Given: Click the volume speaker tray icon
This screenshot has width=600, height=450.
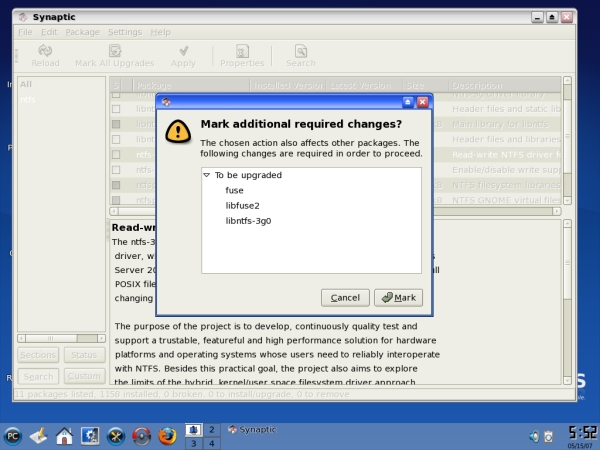Looking at the screenshot, I should coord(534,436).
